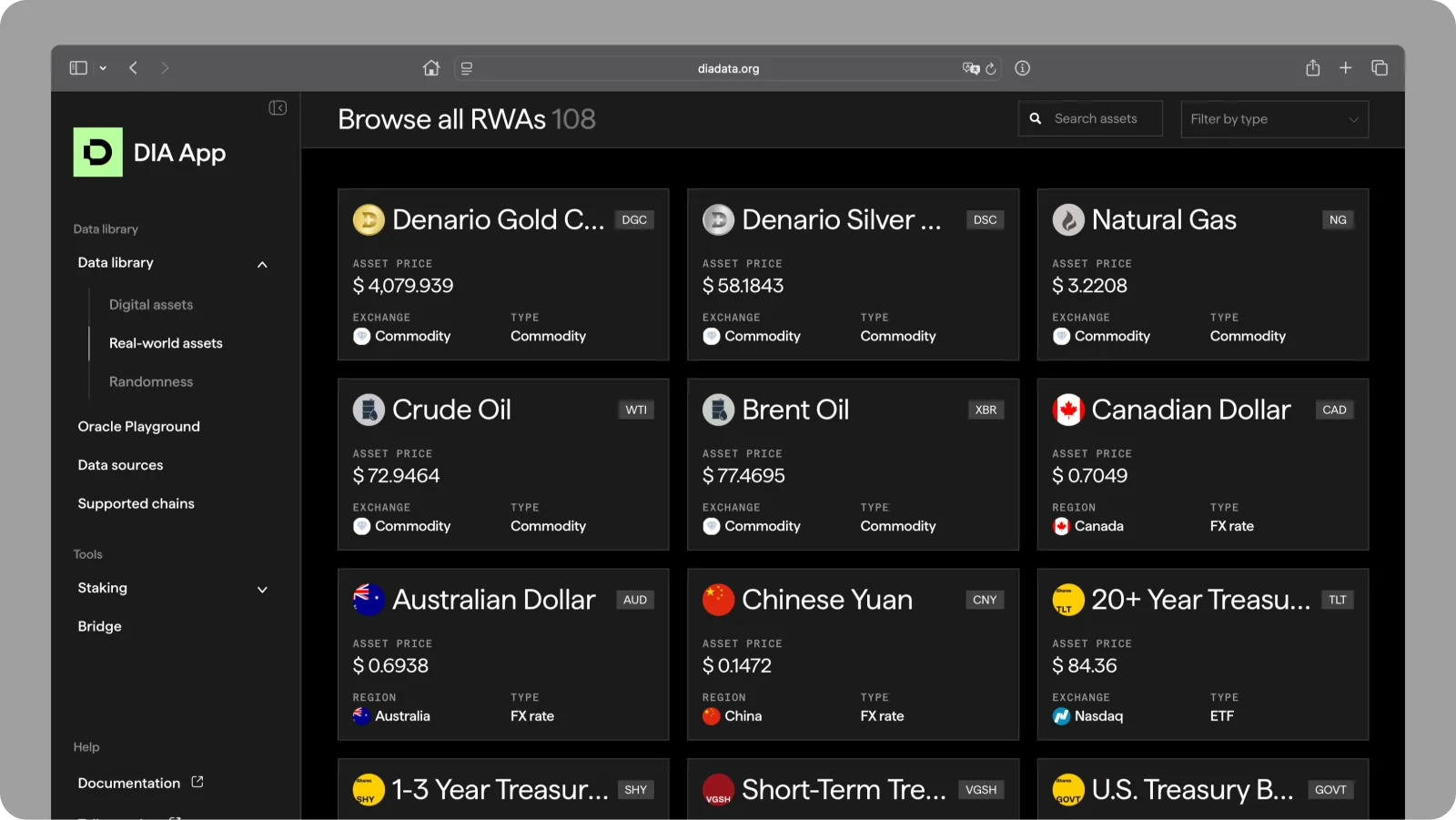Click the Chinese Yuan flag icon
The height and width of the screenshot is (820, 1456).
tap(718, 600)
